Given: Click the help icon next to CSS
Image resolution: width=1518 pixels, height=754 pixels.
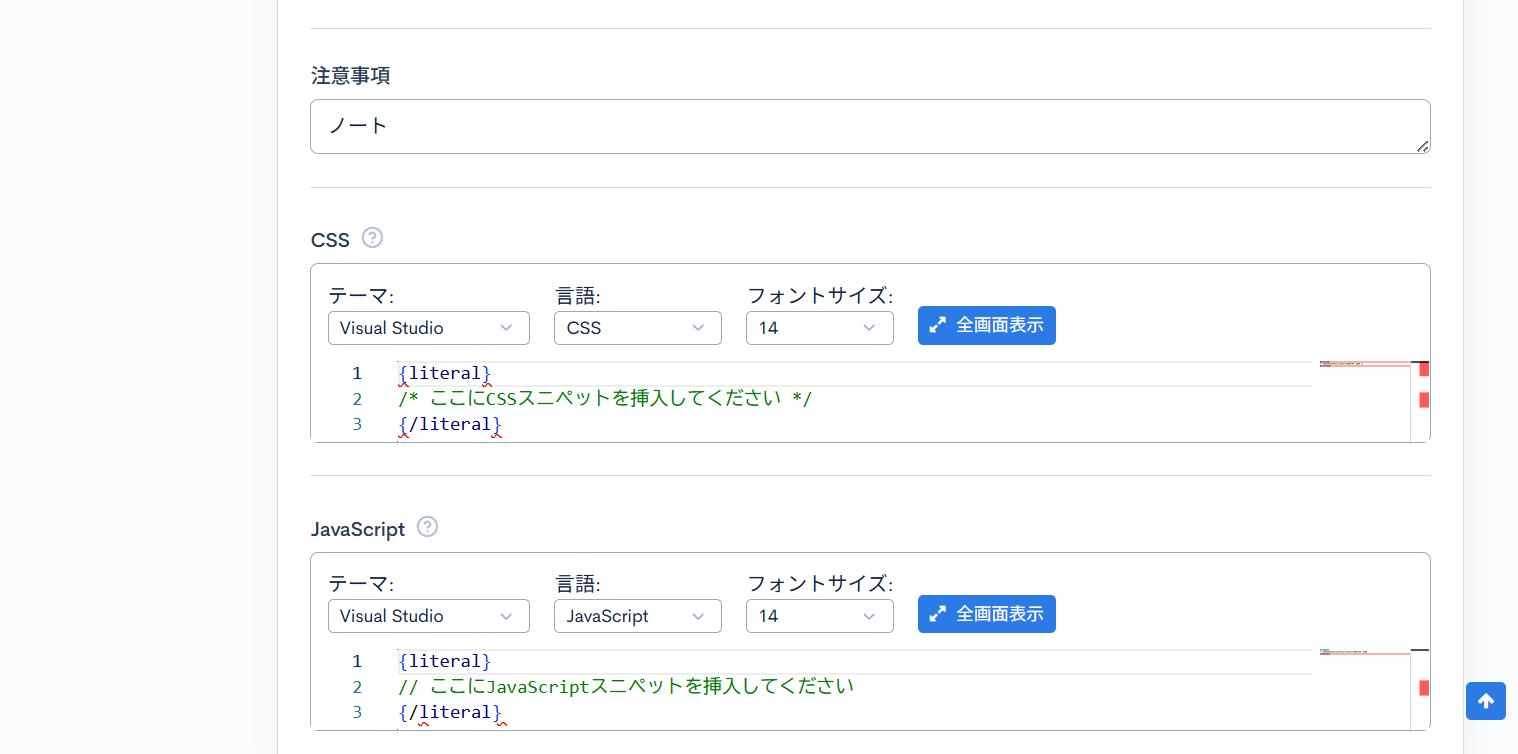Looking at the screenshot, I should [x=372, y=238].
